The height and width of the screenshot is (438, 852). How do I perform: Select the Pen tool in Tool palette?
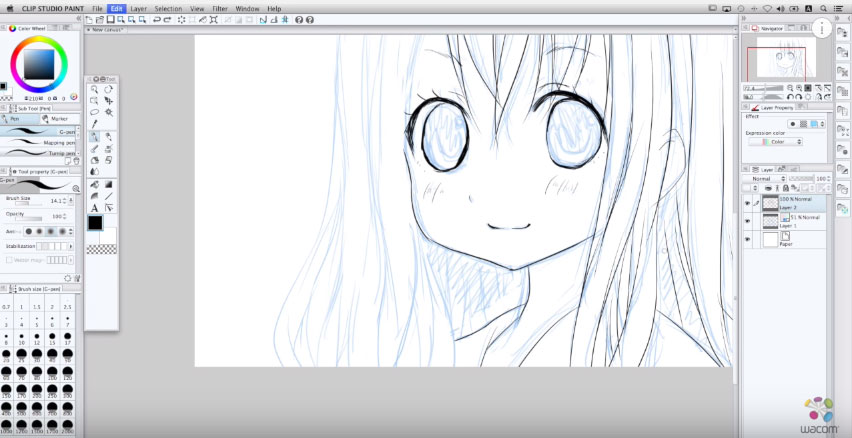click(94, 136)
